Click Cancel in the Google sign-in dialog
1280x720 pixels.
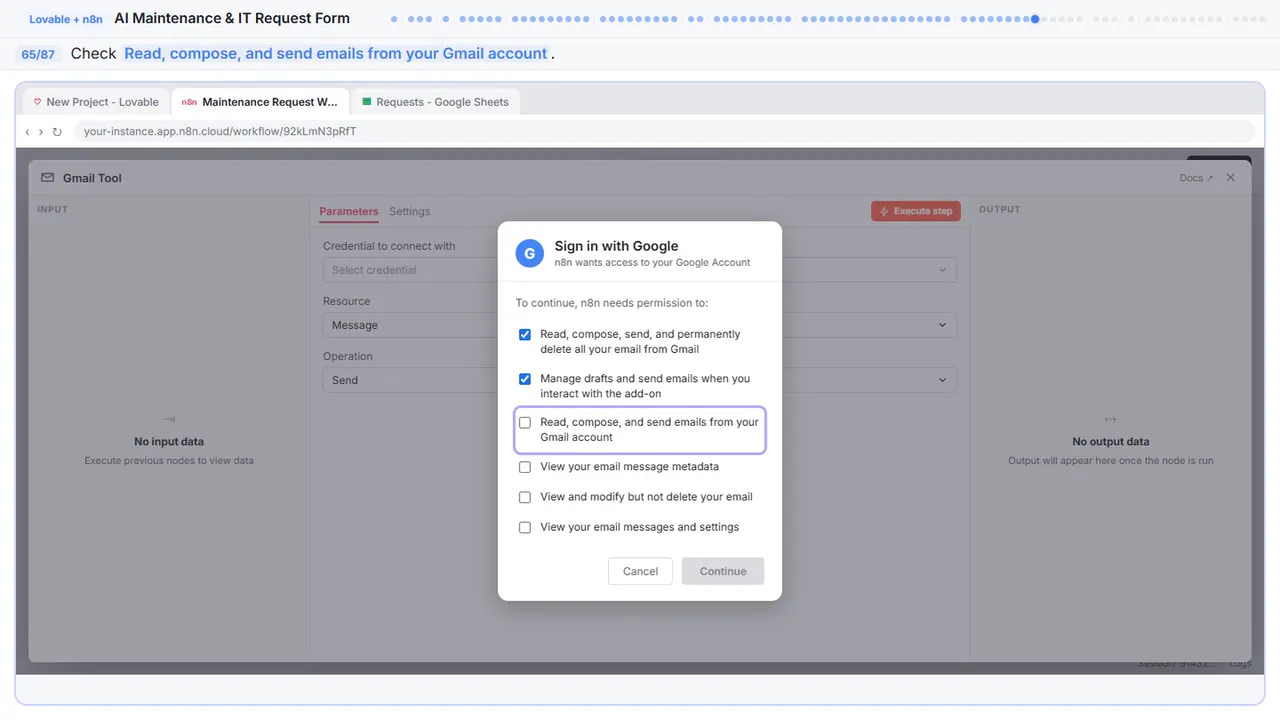pyautogui.click(x=640, y=571)
